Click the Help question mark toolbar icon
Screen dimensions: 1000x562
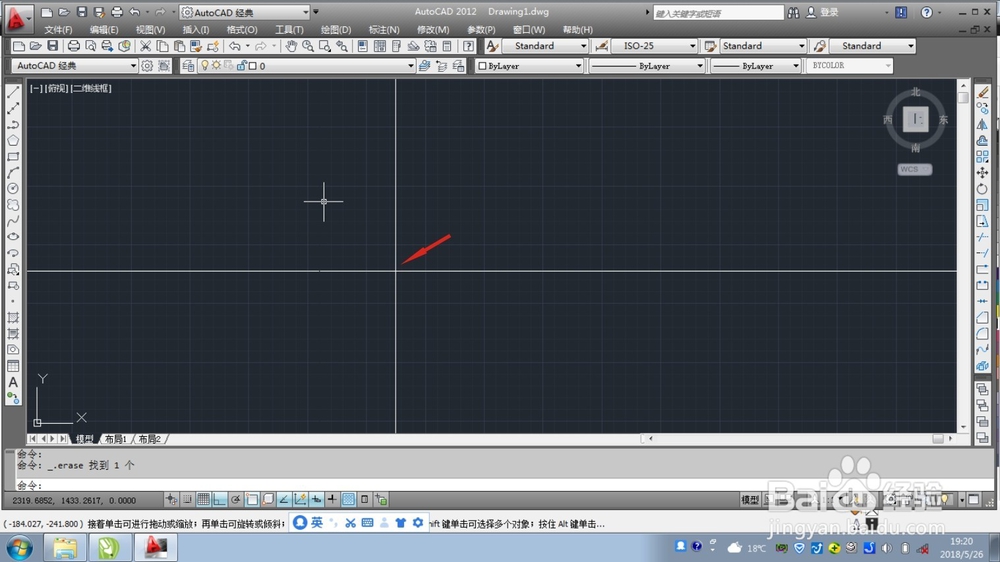(469, 46)
